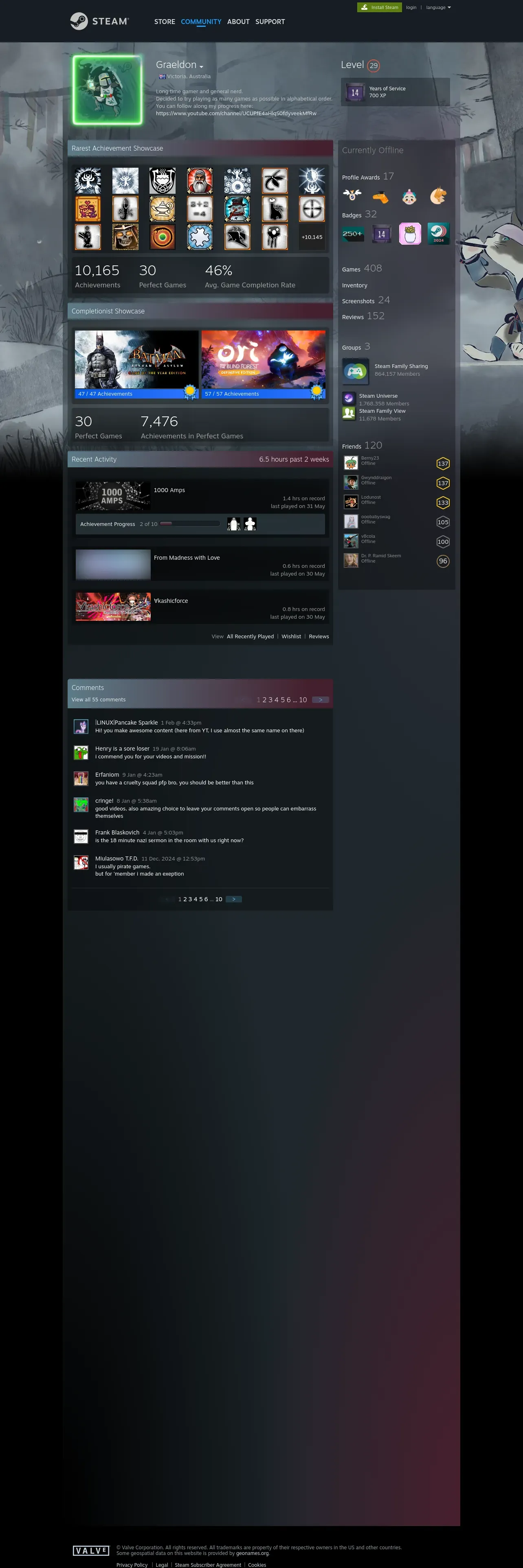Open the puzzle piece achievement icon

(200, 237)
